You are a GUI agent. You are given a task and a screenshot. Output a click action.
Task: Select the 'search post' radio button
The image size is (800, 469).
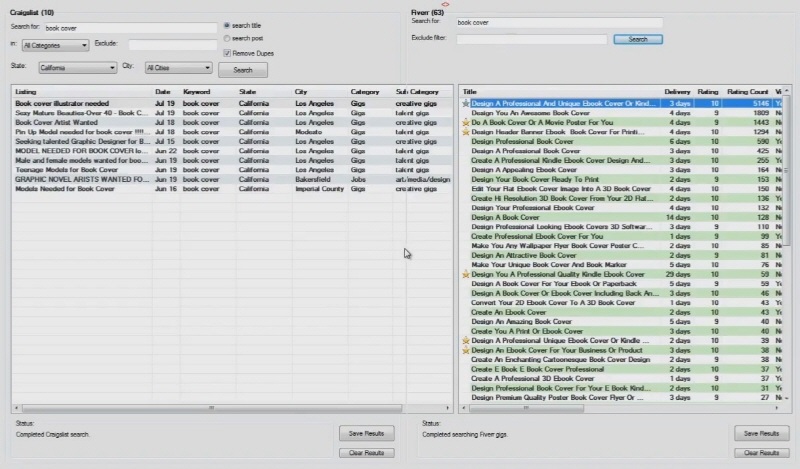pyautogui.click(x=227, y=38)
